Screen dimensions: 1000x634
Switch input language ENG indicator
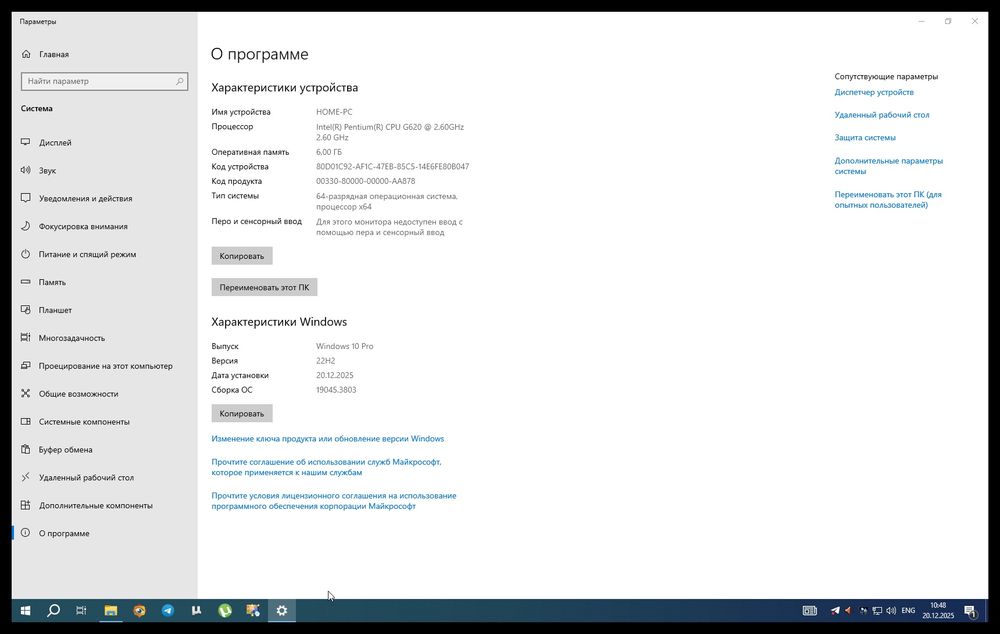[x=908, y=611]
